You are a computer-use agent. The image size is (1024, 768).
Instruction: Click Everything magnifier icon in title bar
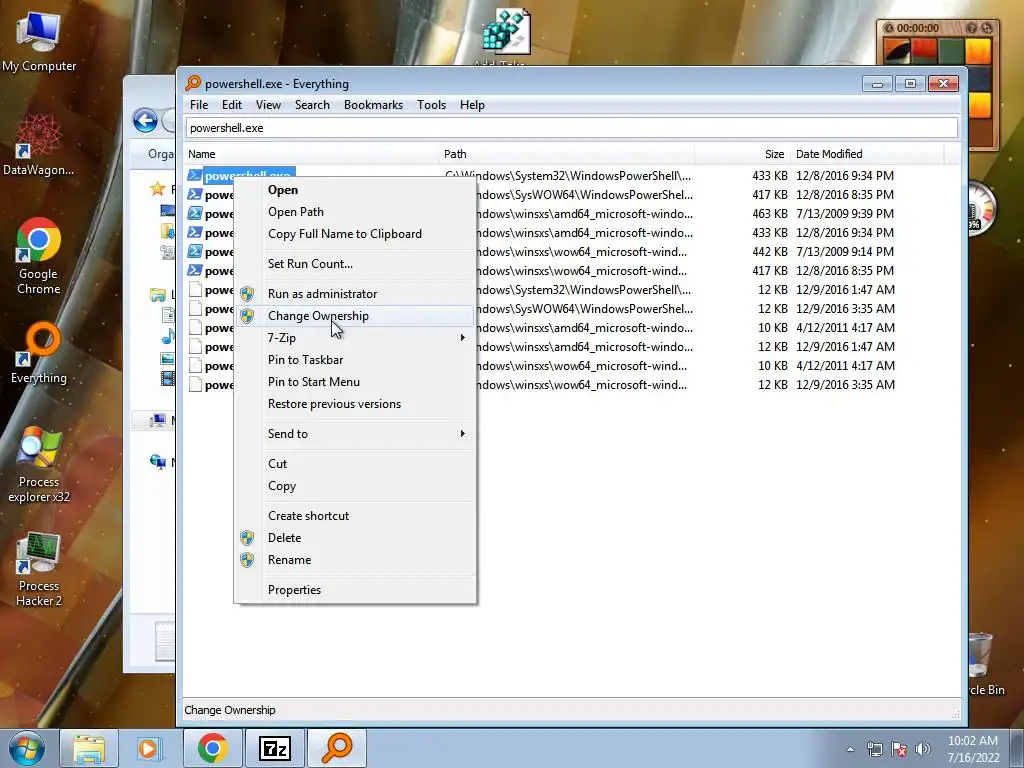coord(193,84)
